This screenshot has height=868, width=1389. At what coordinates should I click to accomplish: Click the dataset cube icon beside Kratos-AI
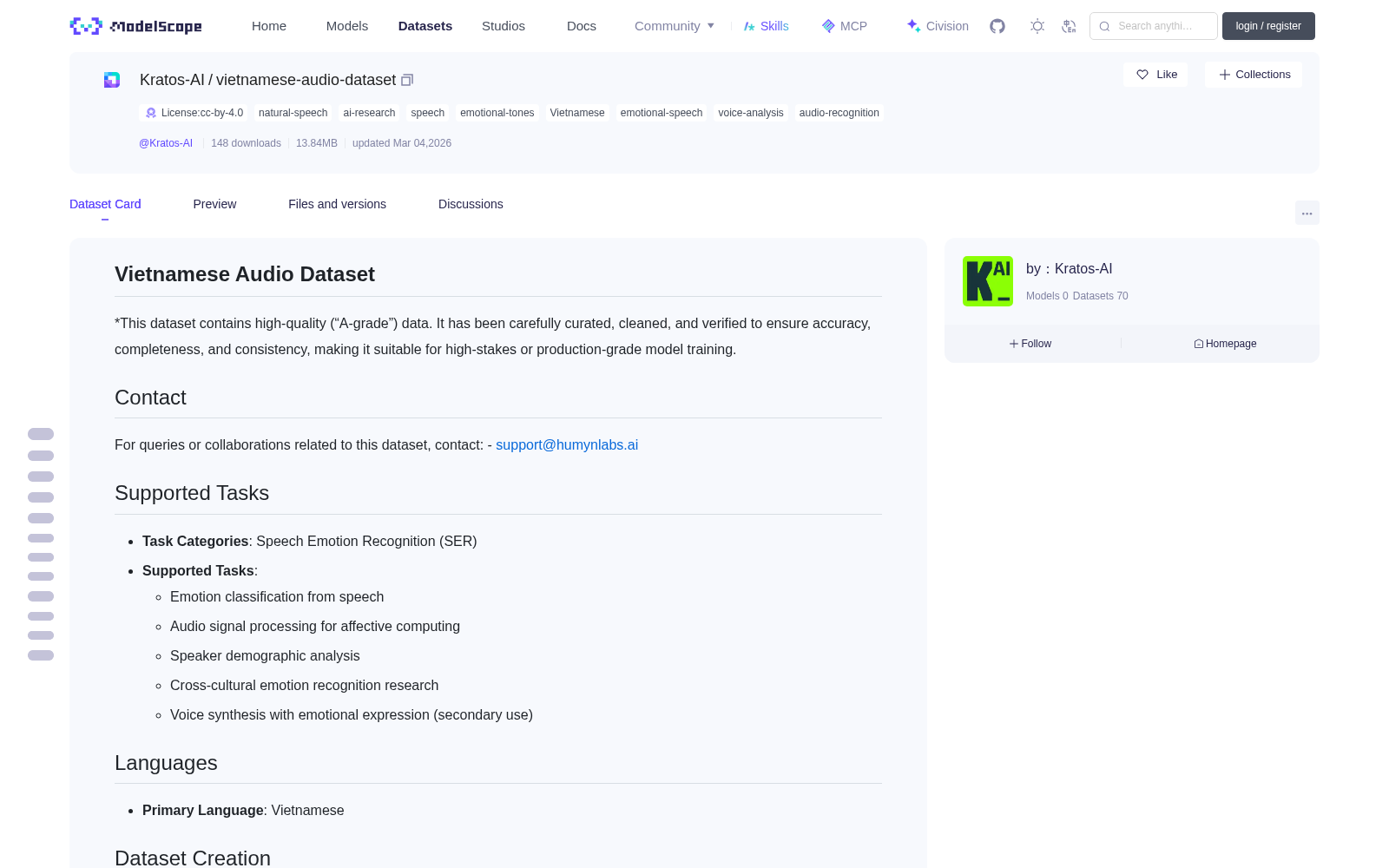click(x=112, y=80)
